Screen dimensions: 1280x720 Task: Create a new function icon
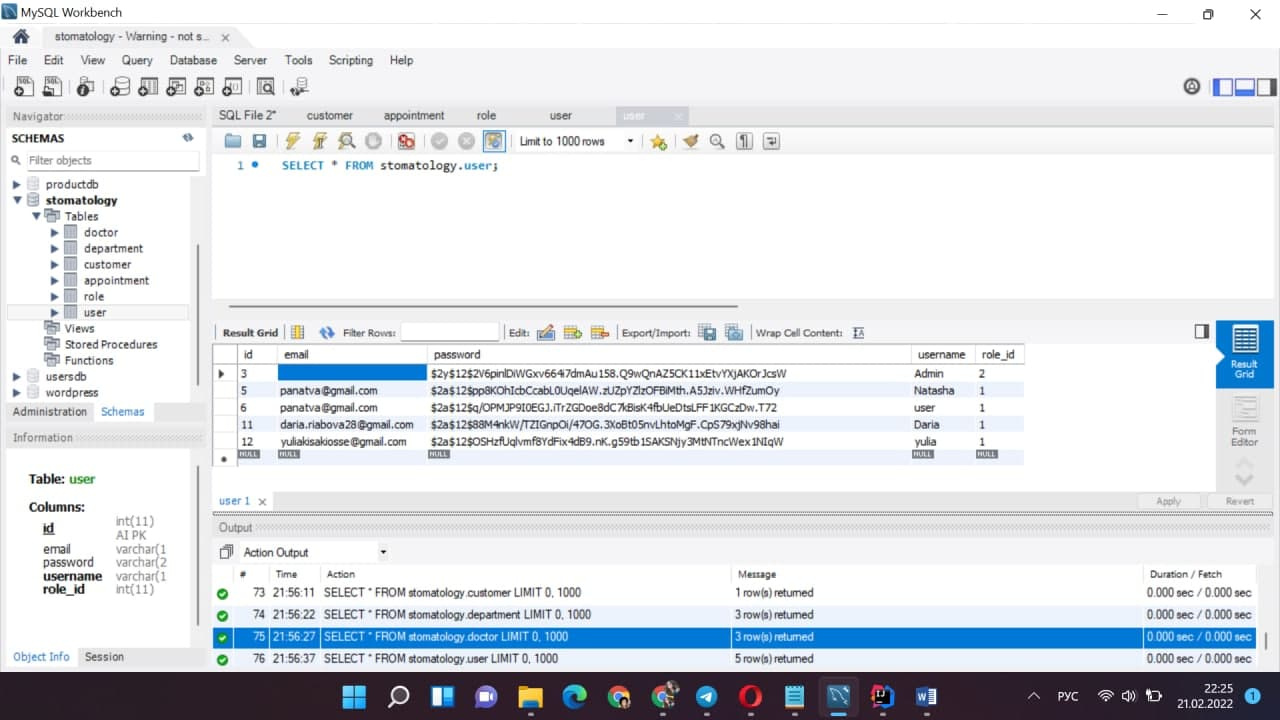[232, 87]
